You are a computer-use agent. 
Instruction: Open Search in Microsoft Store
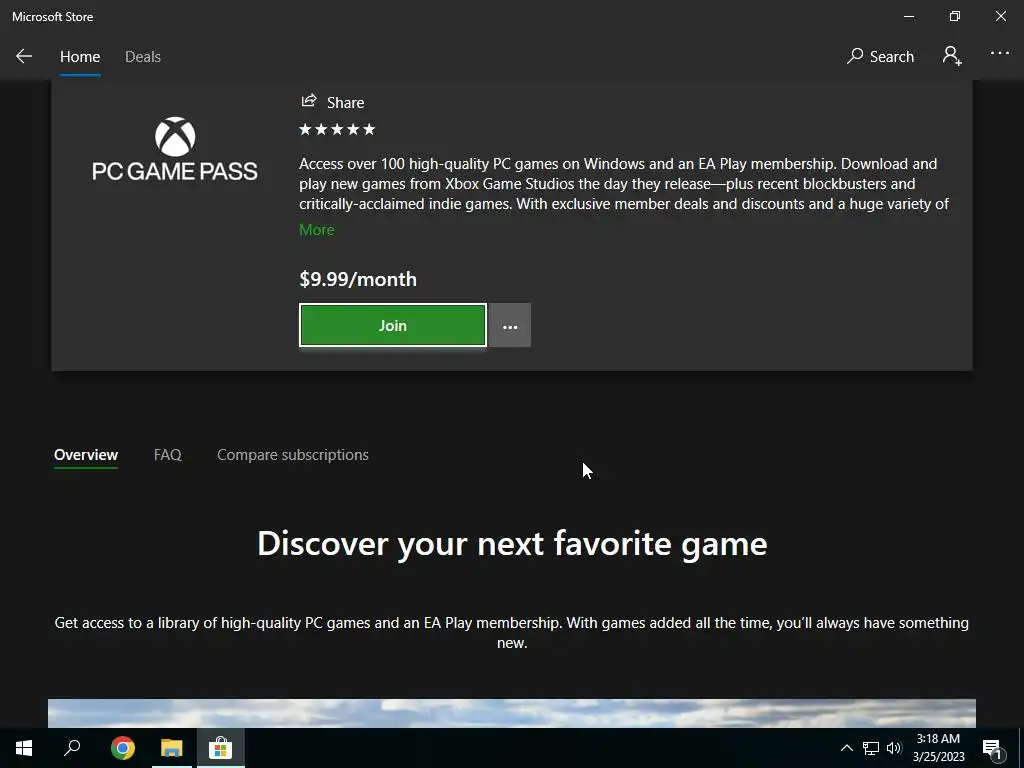point(880,57)
